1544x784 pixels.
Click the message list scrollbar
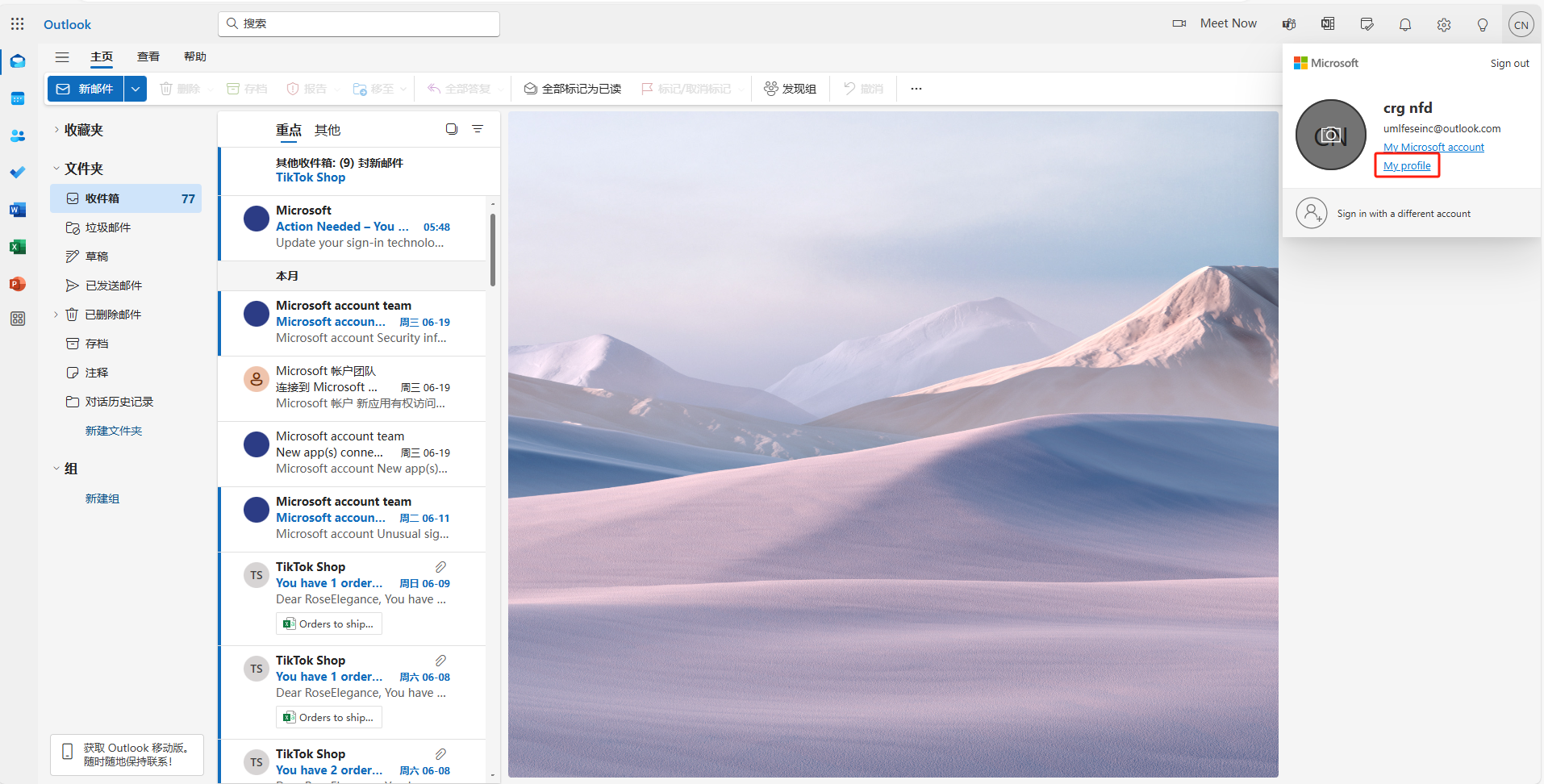(493, 250)
